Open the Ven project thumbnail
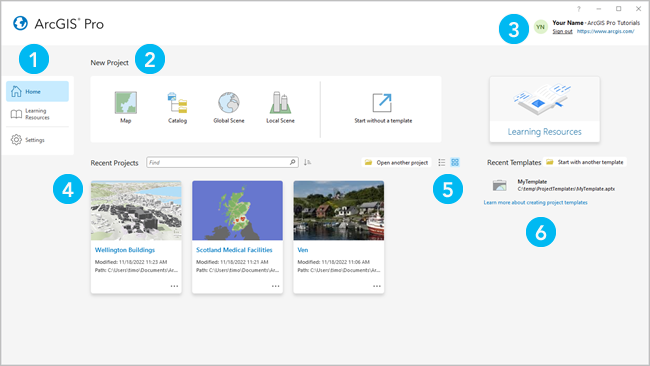Viewport: 650px width, 366px height. click(339, 211)
